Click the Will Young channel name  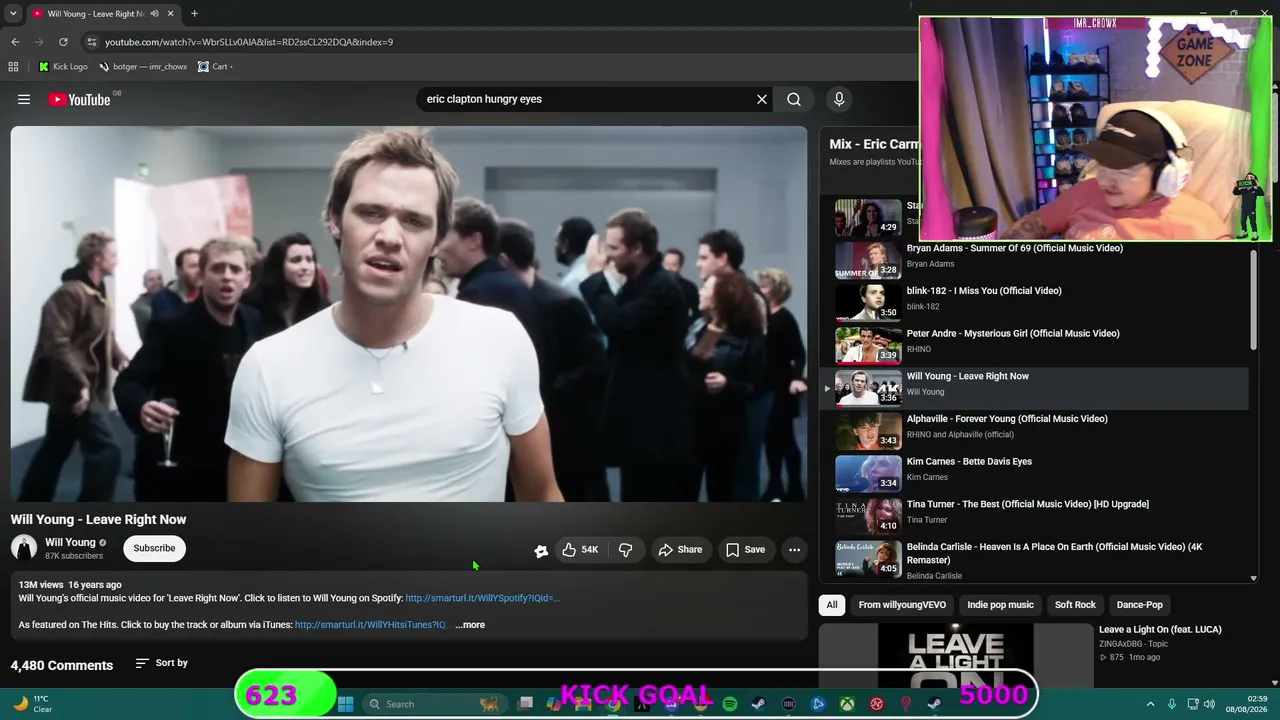click(70, 542)
